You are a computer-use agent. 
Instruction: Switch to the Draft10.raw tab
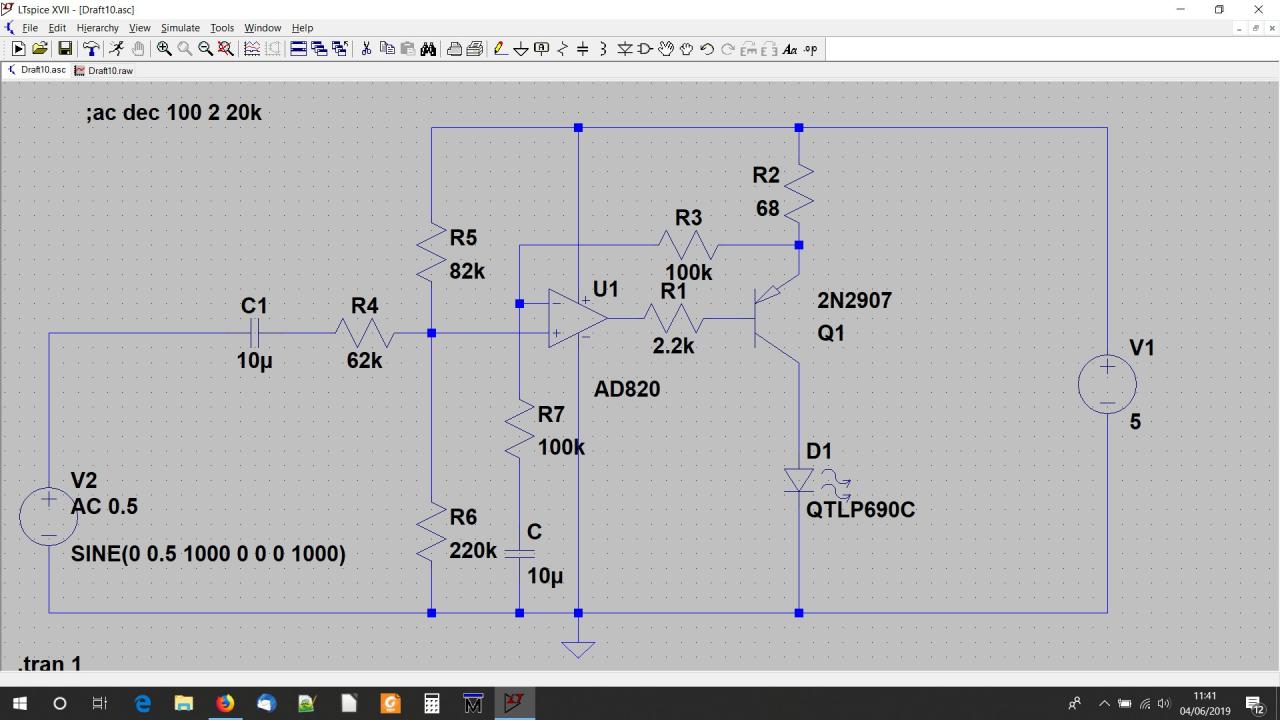pos(104,71)
